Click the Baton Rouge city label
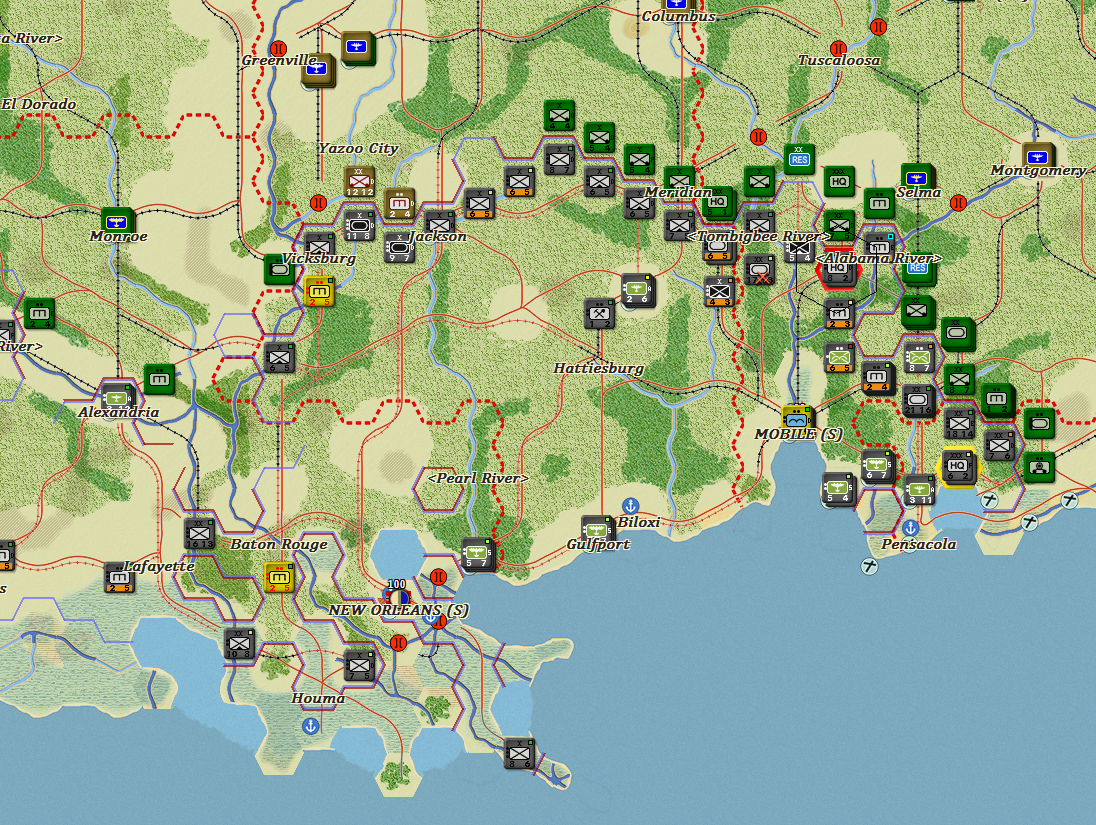 coord(279,544)
